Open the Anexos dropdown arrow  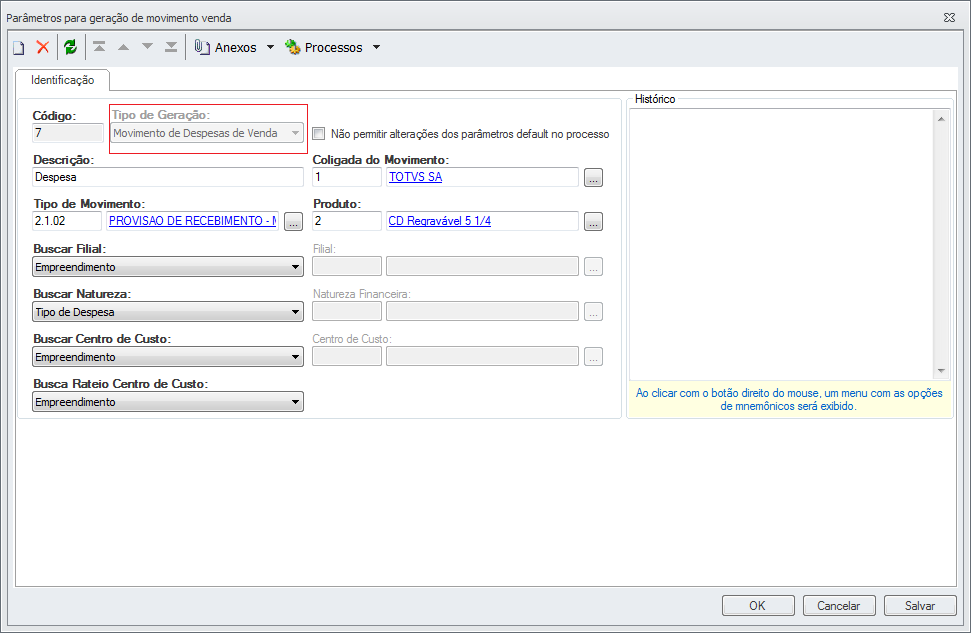(270, 47)
